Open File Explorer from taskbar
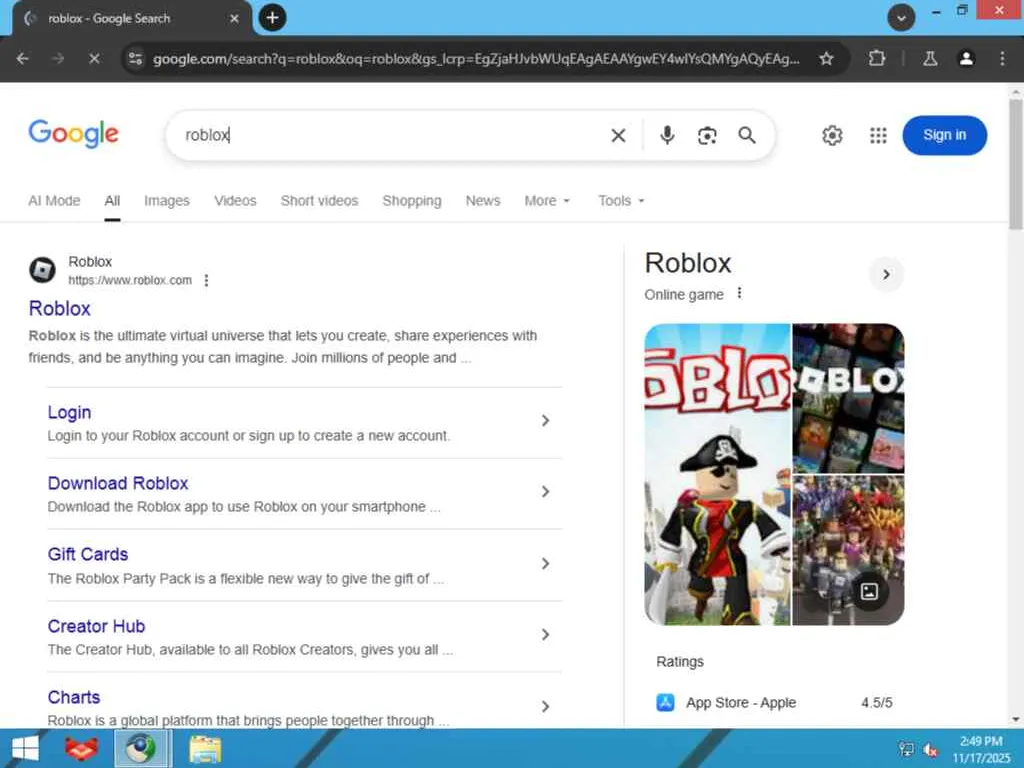The width and height of the screenshot is (1024, 768). 205,748
